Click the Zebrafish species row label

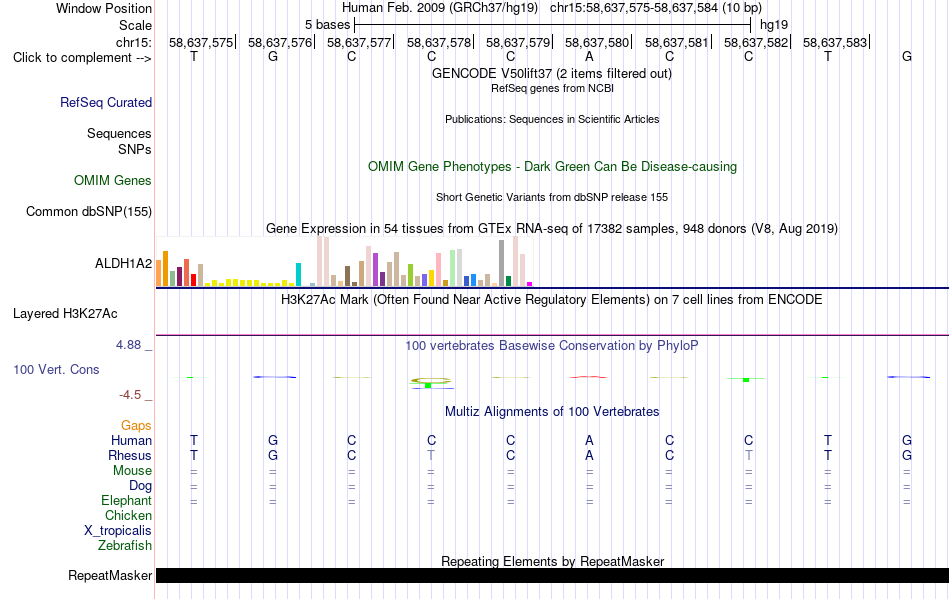click(125, 545)
